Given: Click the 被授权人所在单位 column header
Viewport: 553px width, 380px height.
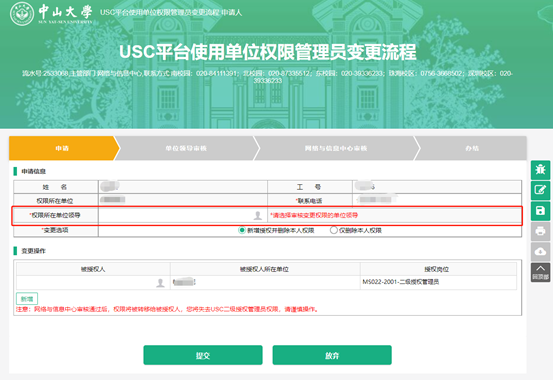Looking at the screenshot, I should coord(265,269).
